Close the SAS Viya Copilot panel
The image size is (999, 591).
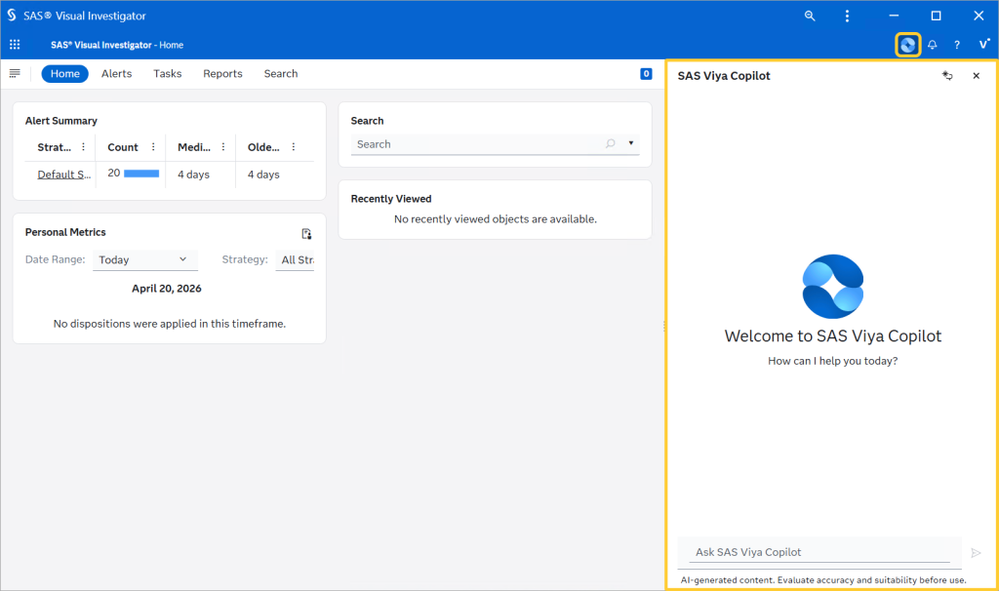(x=975, y=76)
